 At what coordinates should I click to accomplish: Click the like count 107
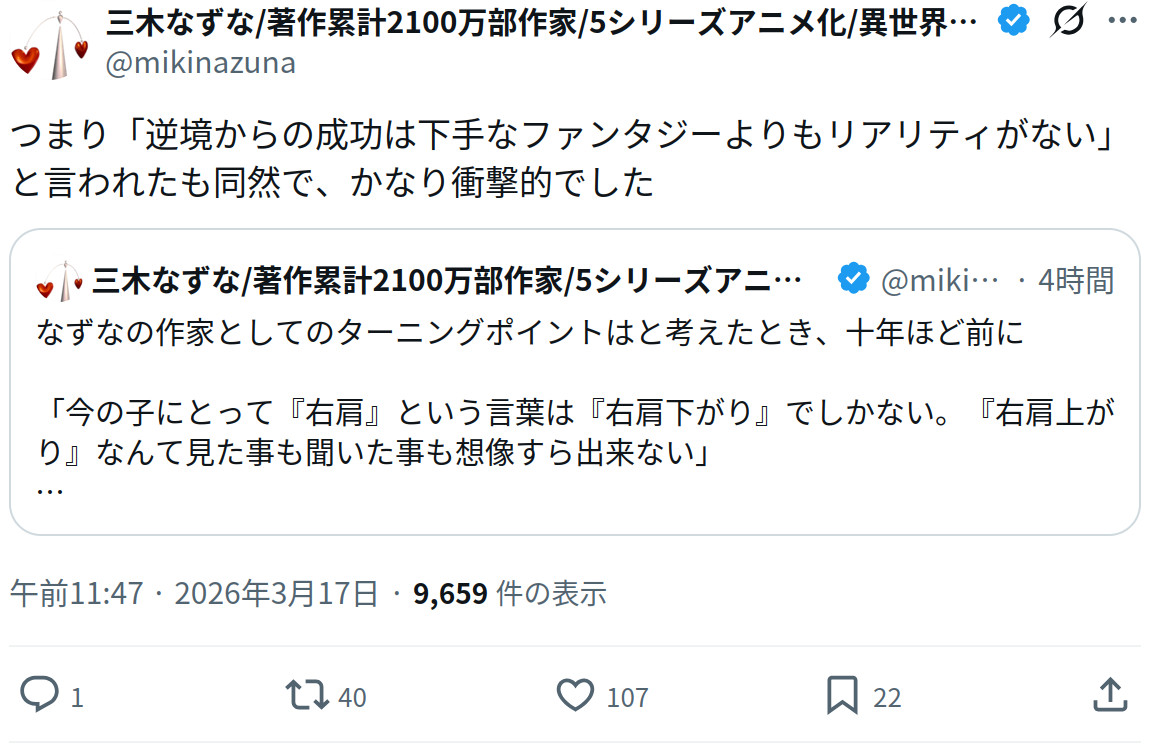[627, 697]
